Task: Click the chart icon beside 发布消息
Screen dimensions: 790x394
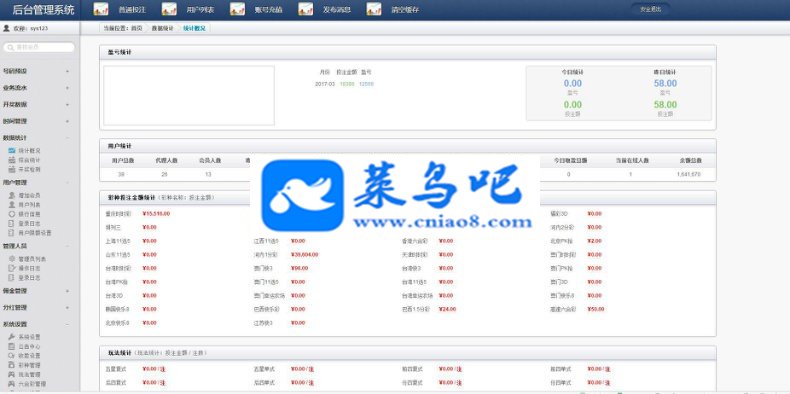Action: tap(306, 9)
